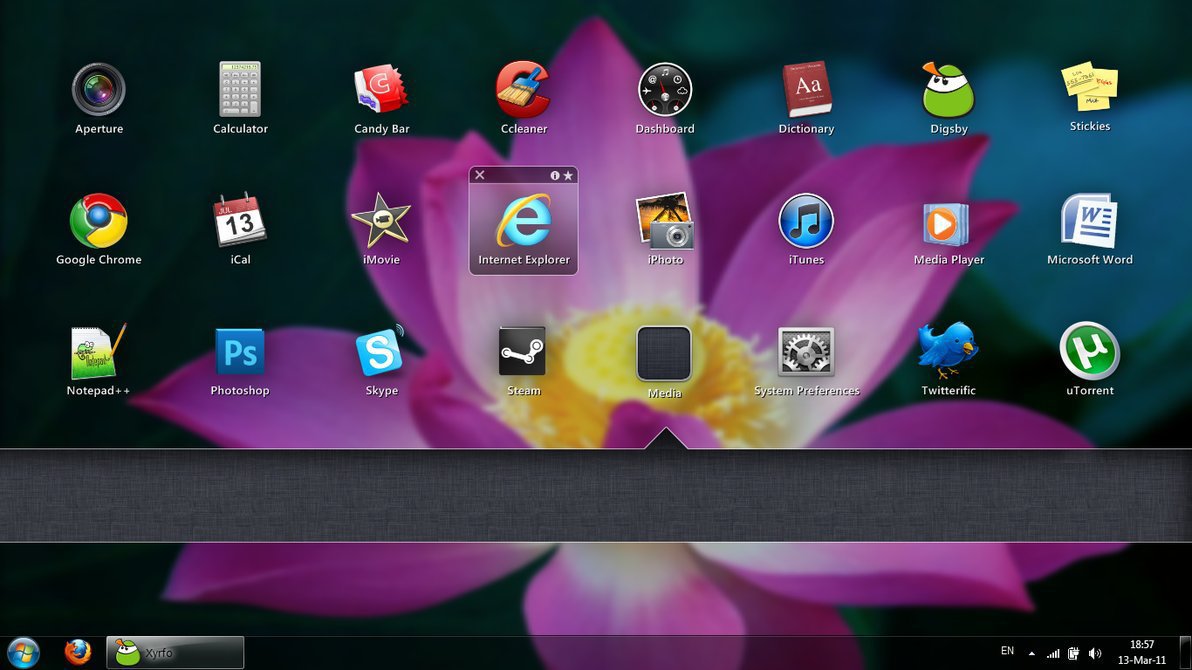Screen dimensions: 1192x670
Task: Open the Dictionary app
Action: (807, 89)
